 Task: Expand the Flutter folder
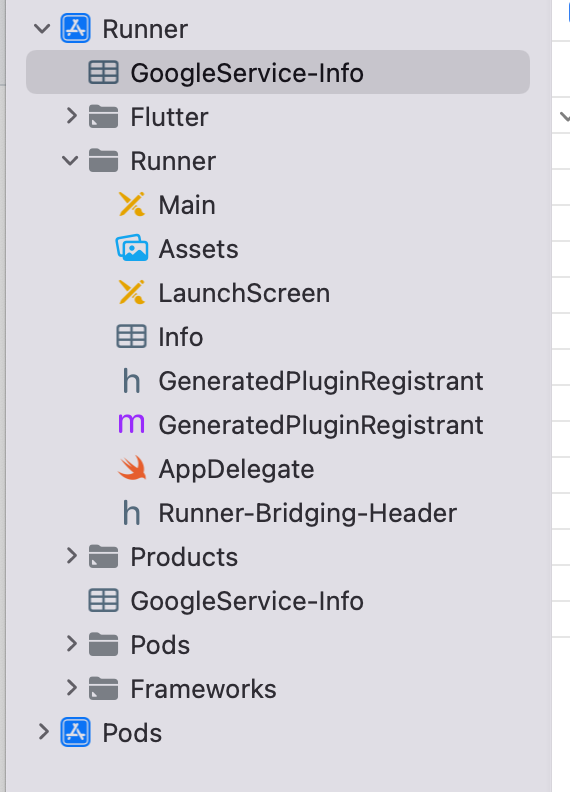click(72, 116)
